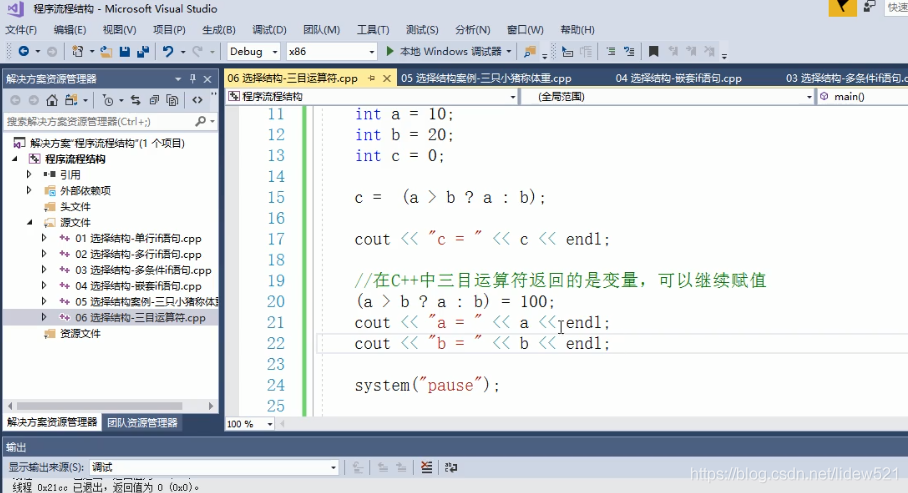Click the Uncomment Selection icon

click(x=629, y=52)
